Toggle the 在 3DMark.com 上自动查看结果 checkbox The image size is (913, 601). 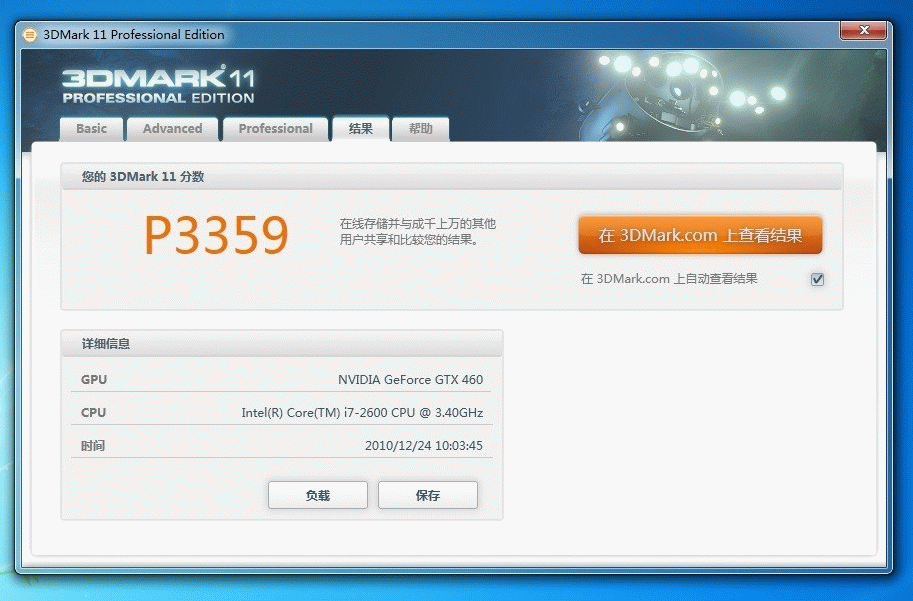coord(817,279)
